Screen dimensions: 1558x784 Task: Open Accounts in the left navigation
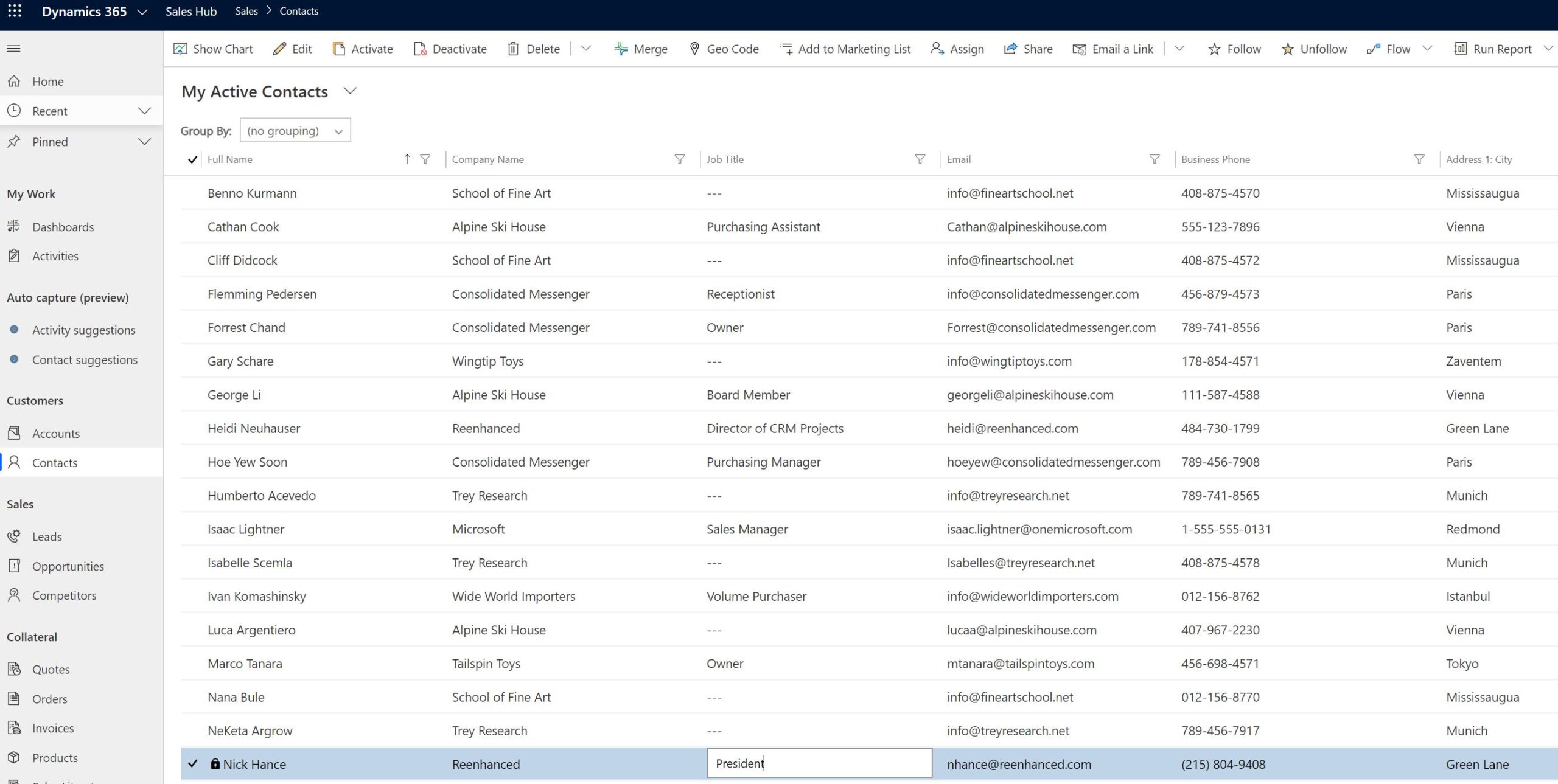coord(55,434)
